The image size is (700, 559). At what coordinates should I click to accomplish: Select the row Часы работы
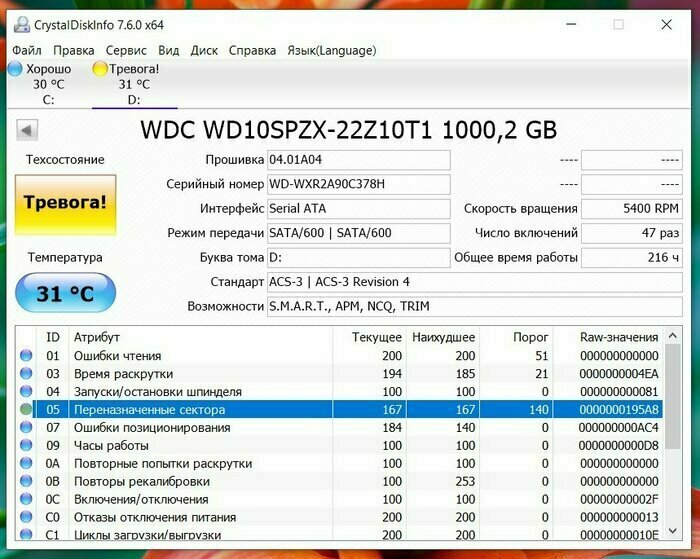(x=340, y=445)
